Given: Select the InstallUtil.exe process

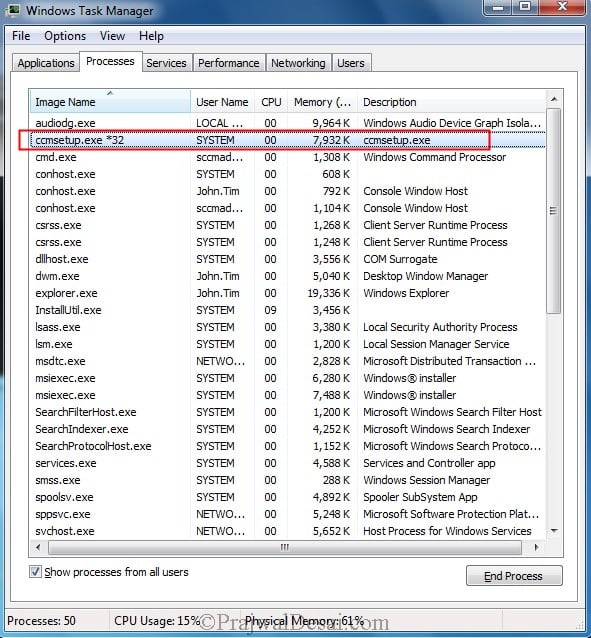Looking at the screenshot, I should pos(288,310).
